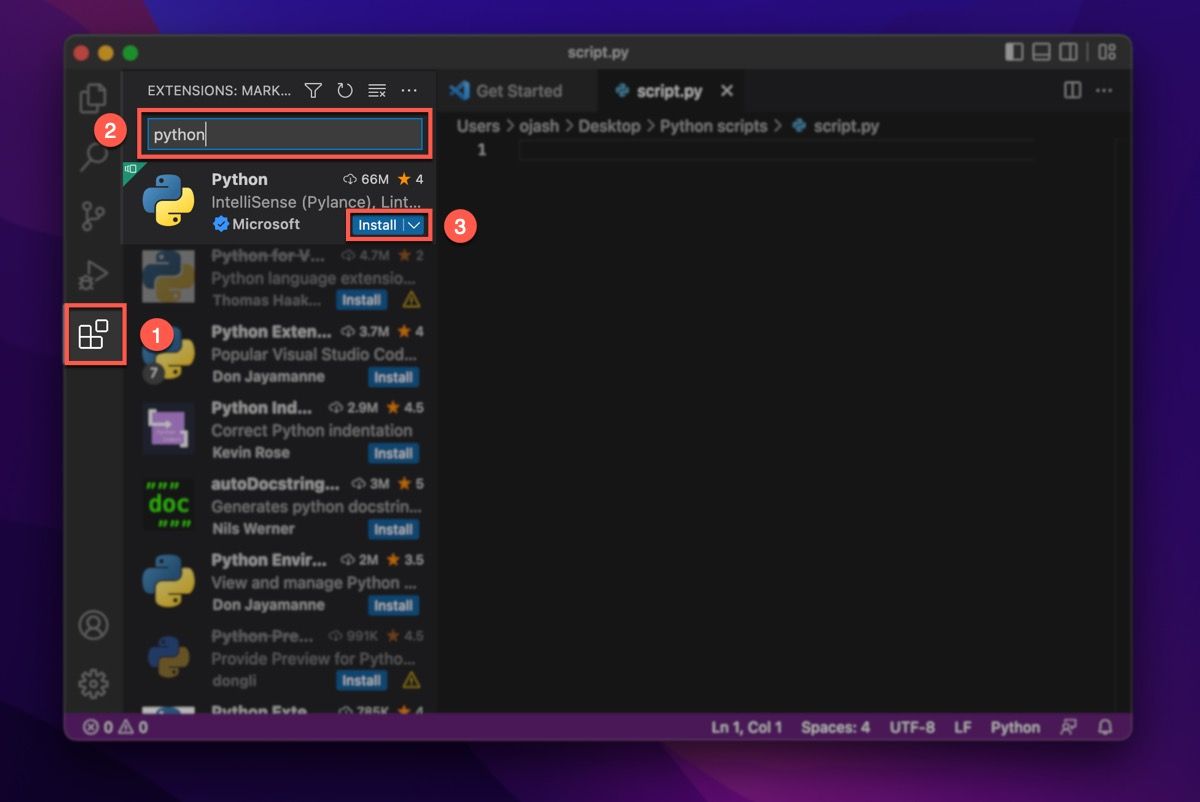Open the Accounts icon in the activity bar
Viewport: 1200px width, 802px height.
tap(94, 623)
